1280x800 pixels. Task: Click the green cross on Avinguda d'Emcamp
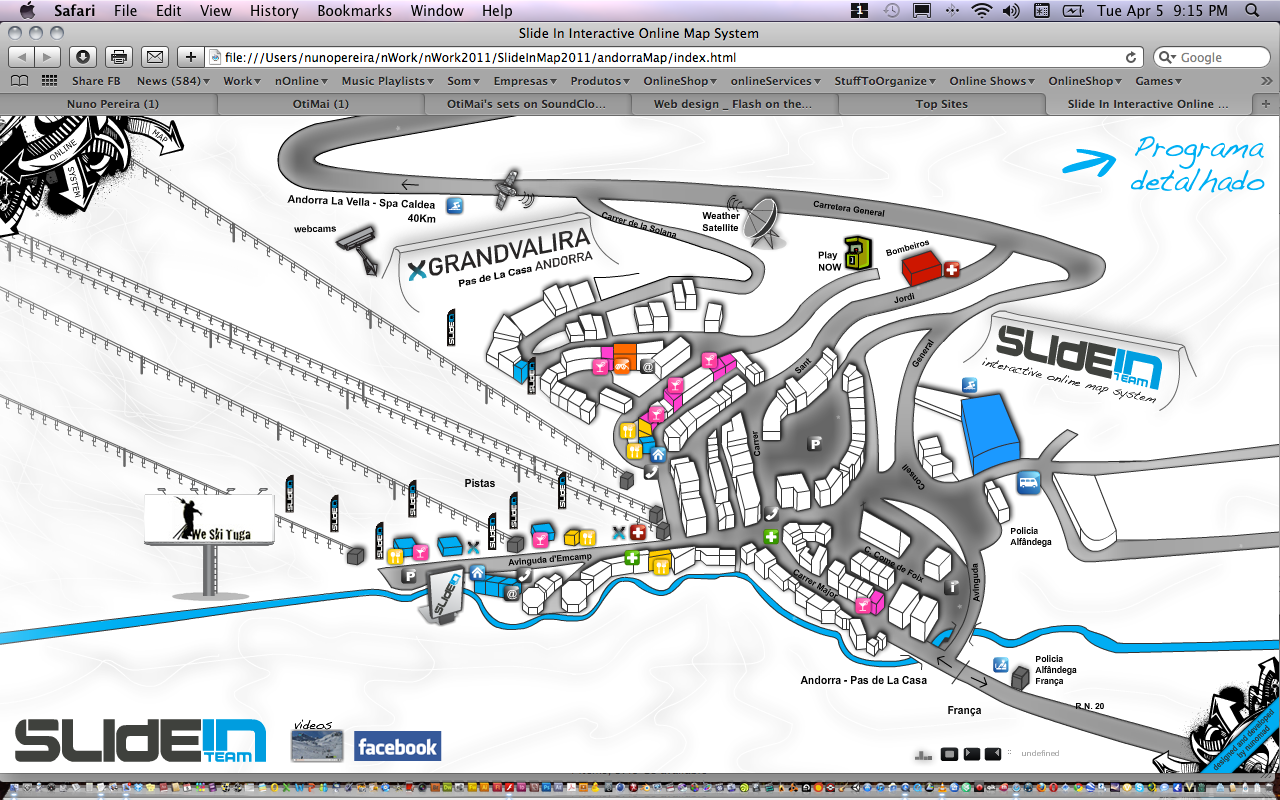tap(632, 558)
